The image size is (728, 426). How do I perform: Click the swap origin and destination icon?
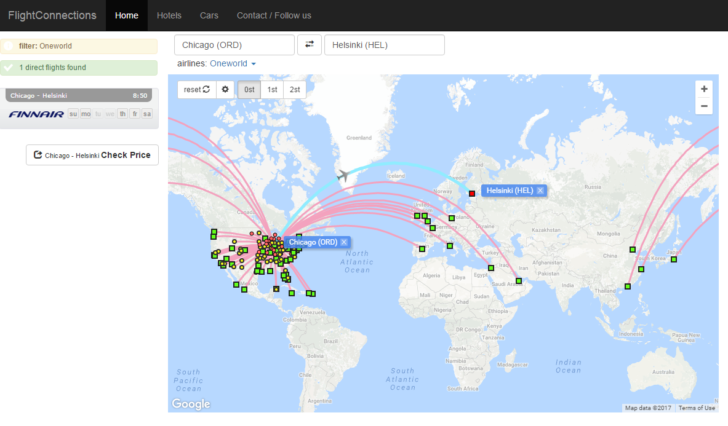point(309,45)
